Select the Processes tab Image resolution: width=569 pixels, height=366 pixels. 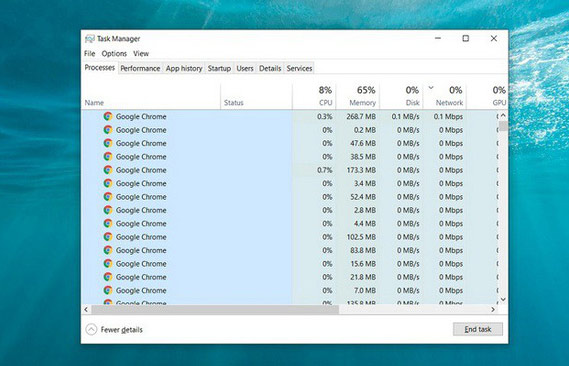click(x=99, y=68)
